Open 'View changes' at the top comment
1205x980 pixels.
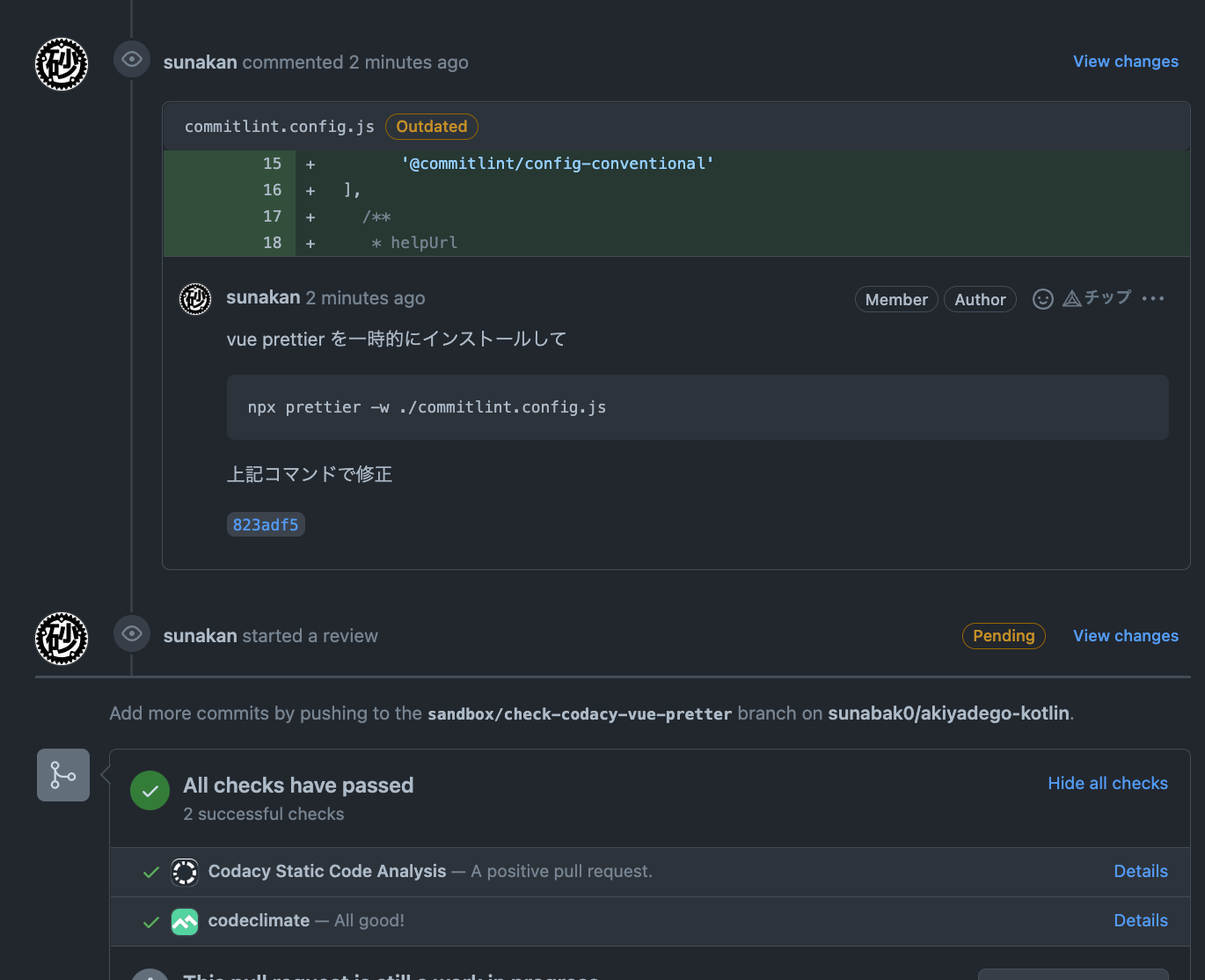[1125, 62]
